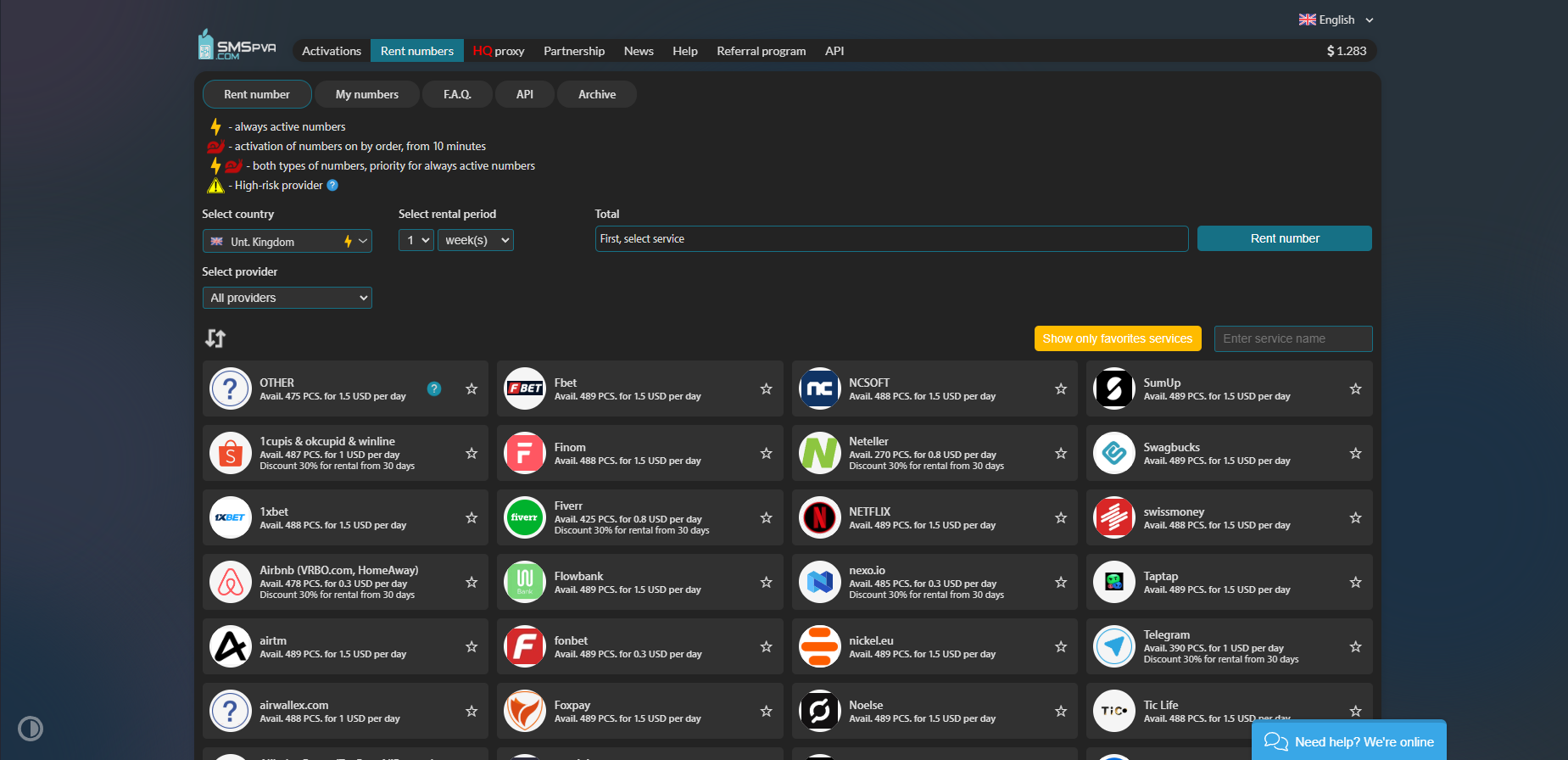Image resolution: width=1568 pixels, height=760 pixels.
Task: Favorite the Fbet service star
Action: 766,388
